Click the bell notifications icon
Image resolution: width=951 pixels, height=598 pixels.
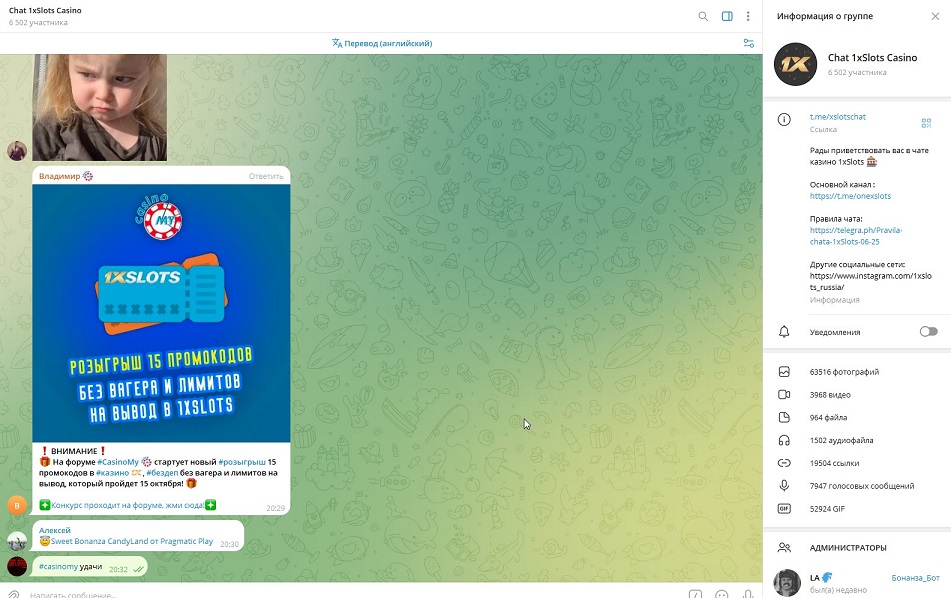[784, 332]
